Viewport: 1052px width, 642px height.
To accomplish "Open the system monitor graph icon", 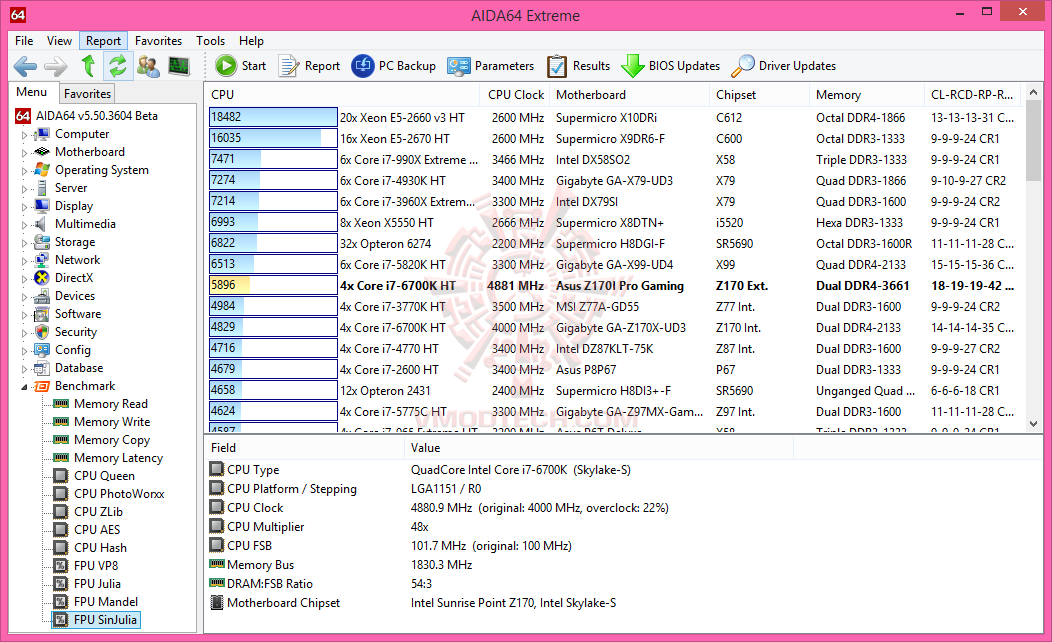I will pos(178,66).
